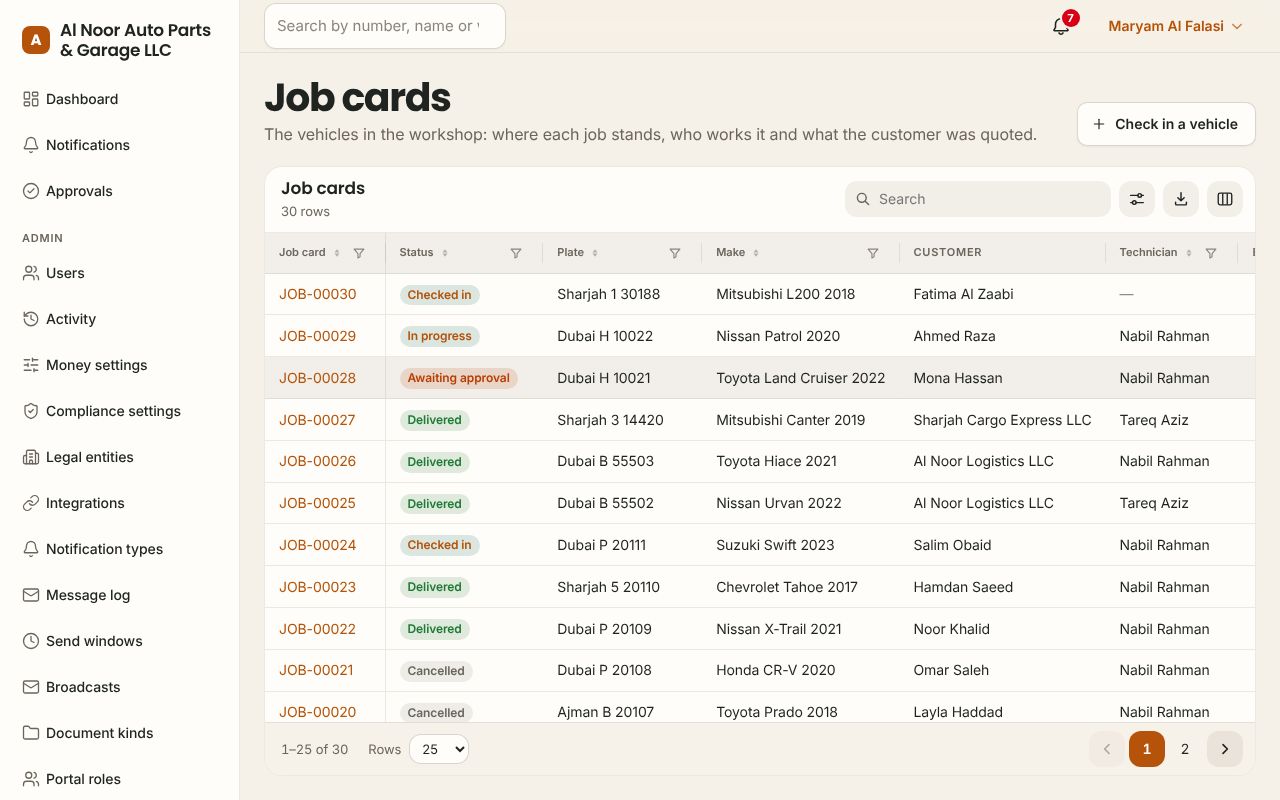Open Dashboard in the sidebar
This screenshot has width=1280, height=800.
tap(120, 99)
